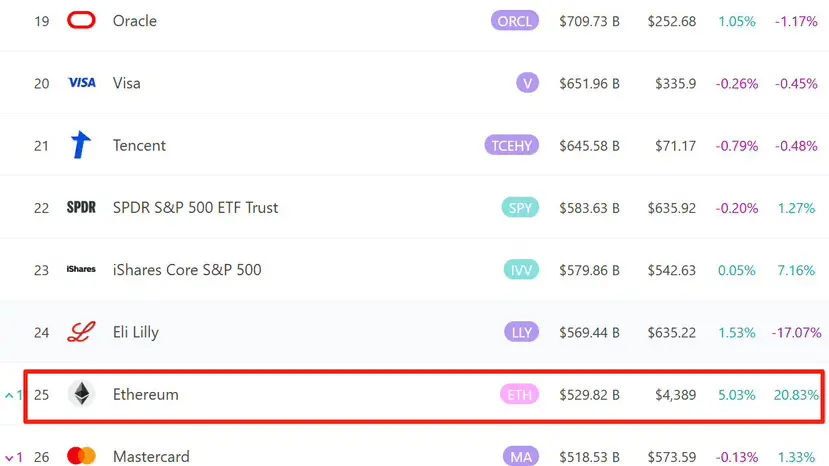Click the Eli Lilly red script logo
This screenshot has width=829, height=466.
click(81, 332)
